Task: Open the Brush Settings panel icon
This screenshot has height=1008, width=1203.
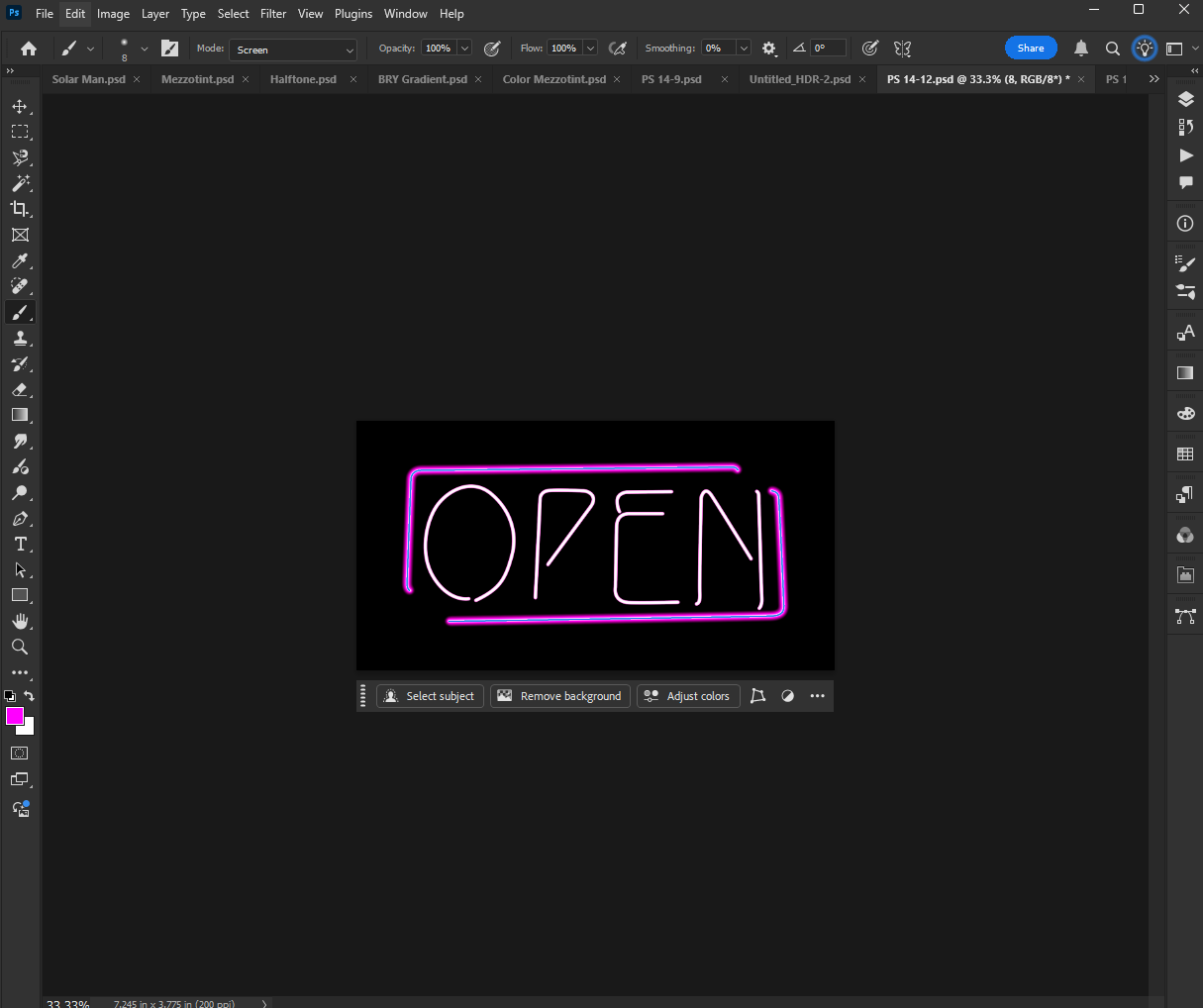Action: (x=1185, y=263)
